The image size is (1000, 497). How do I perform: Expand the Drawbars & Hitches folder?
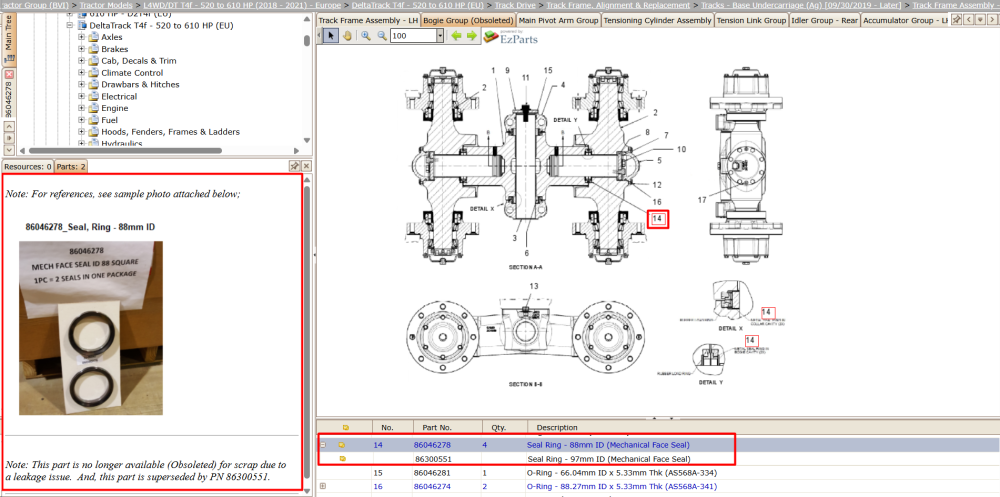(x=82, y=84)
